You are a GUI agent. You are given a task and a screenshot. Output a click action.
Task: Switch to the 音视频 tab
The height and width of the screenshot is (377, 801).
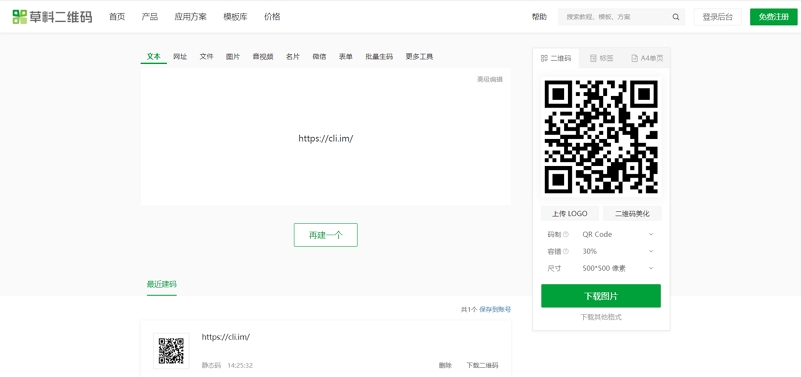pyautogui.click(x=263, y=57)
